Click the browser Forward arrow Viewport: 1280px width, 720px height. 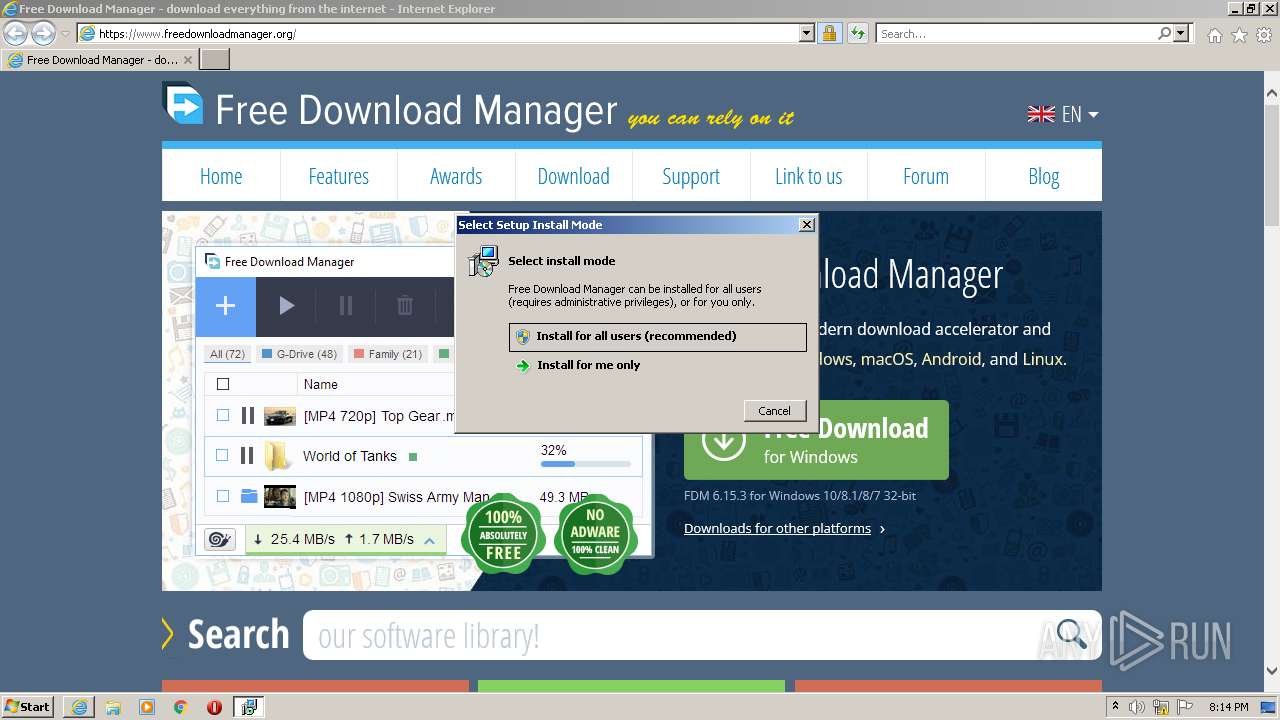[43, 33]
